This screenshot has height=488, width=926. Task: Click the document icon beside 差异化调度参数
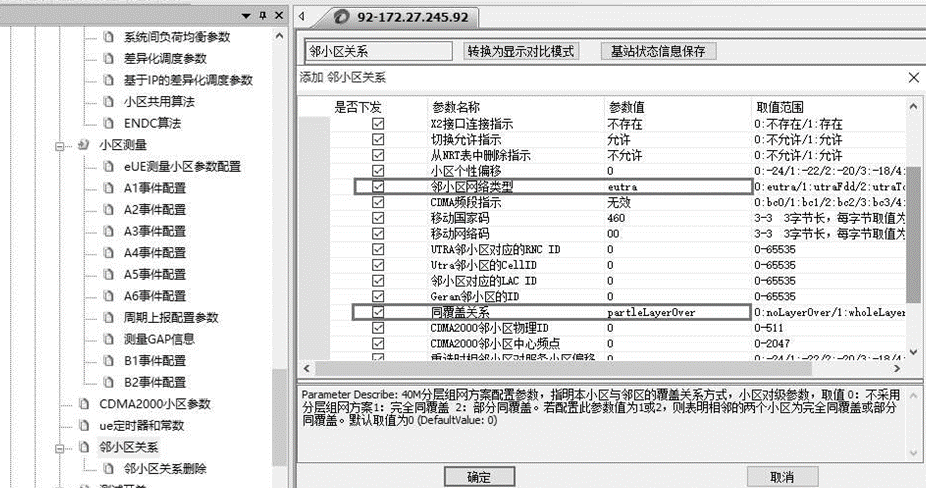(x=108, y=58)
